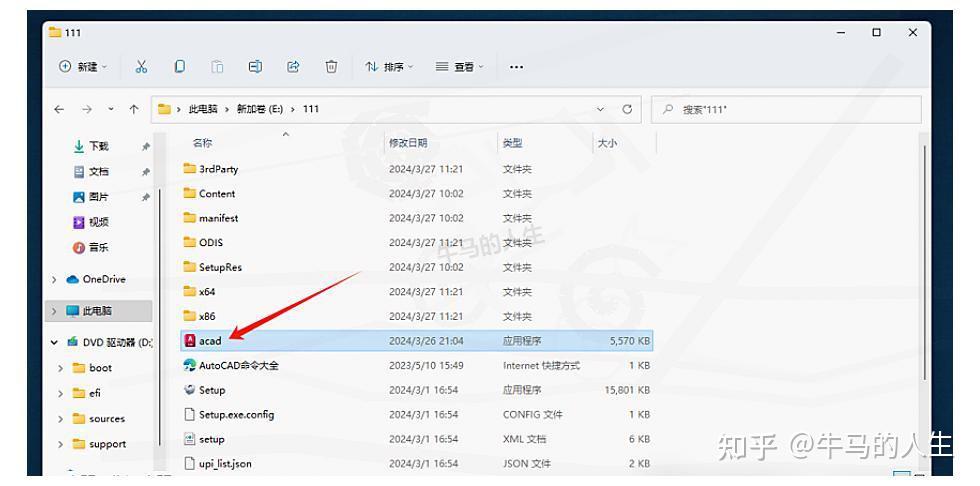
Task: Click the 5,570 KB size cell
Action: 630,341
